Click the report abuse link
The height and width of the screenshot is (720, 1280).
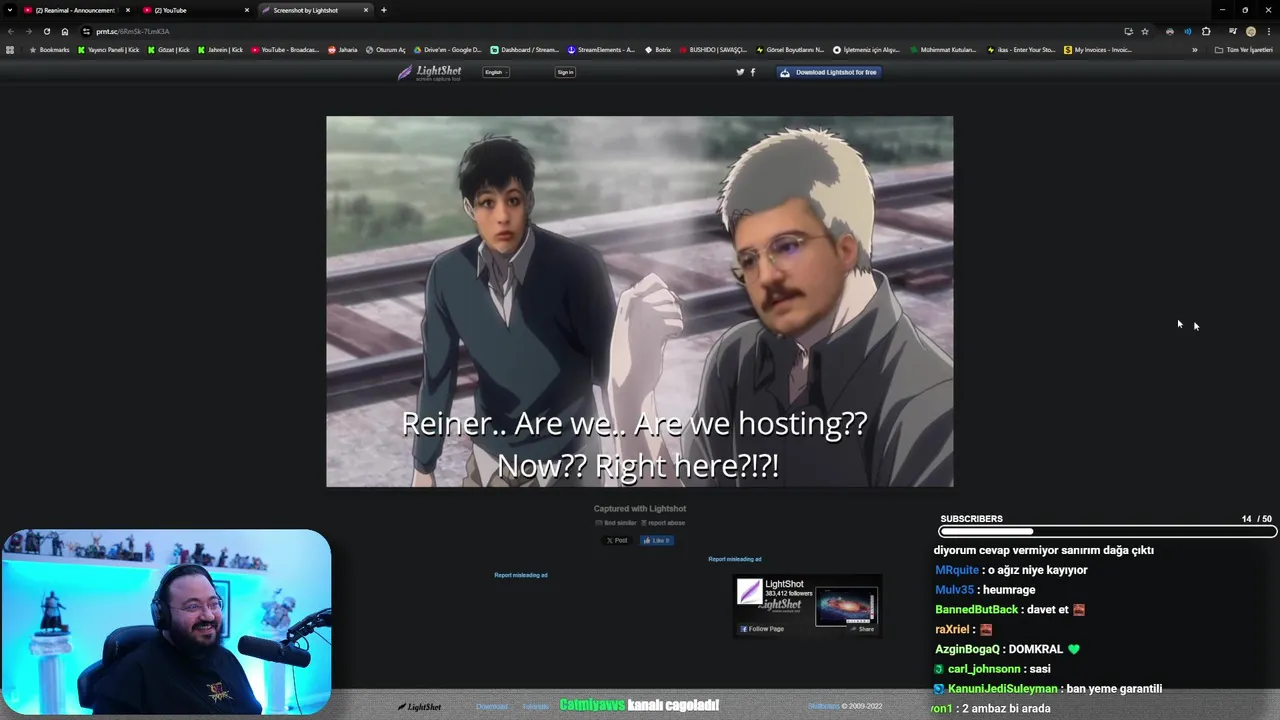click(x=663, y=523)
